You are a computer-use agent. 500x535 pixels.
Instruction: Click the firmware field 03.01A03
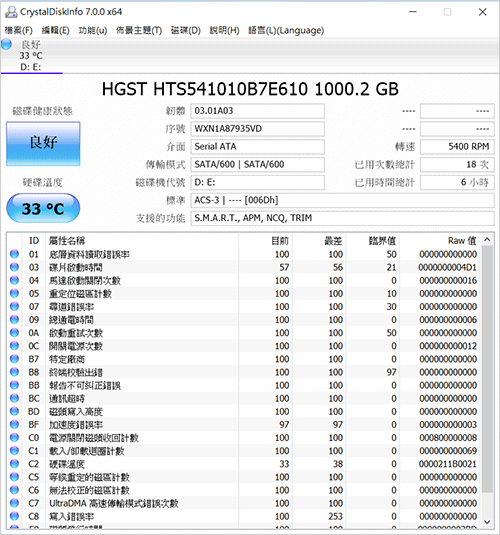(257, 111)
